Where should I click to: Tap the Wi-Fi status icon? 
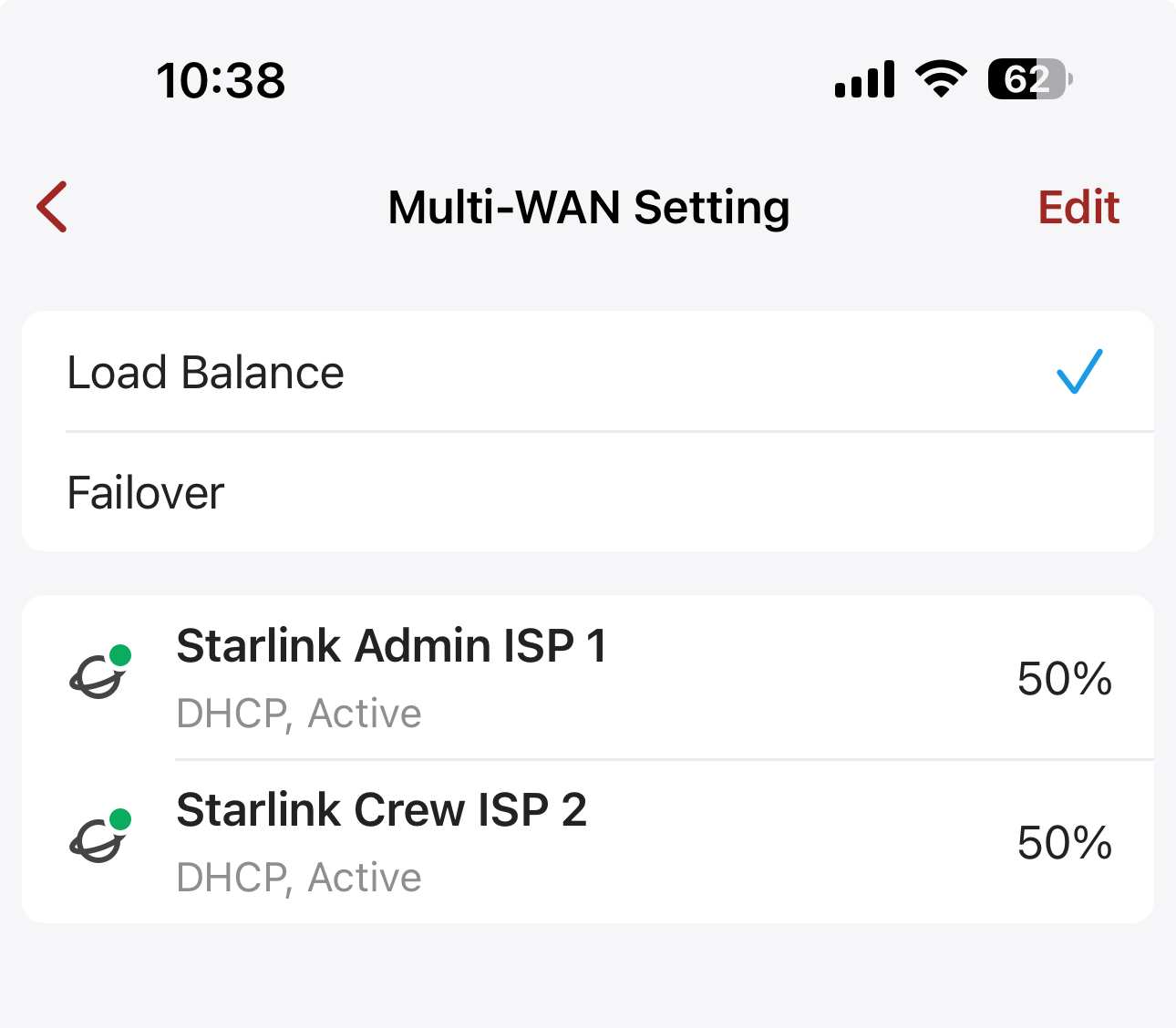(x=942, y=79)
